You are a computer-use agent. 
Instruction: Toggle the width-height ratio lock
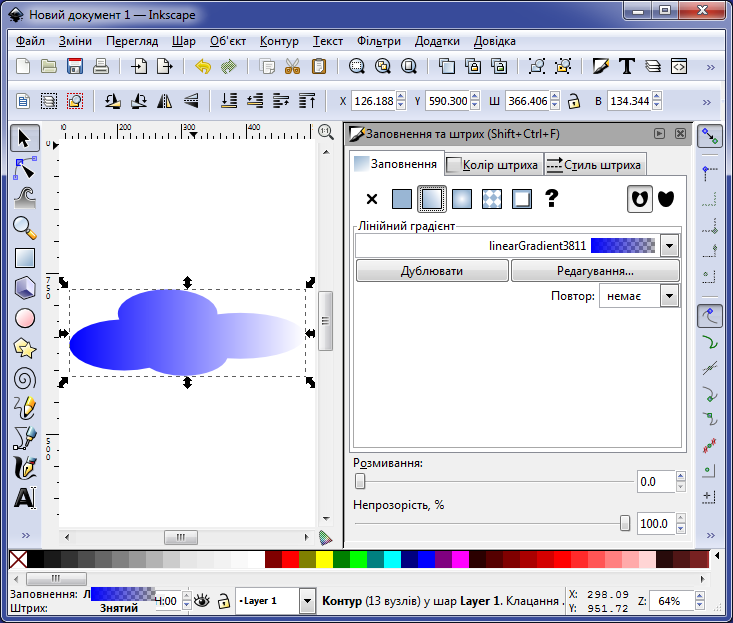(x=574, y=101)
